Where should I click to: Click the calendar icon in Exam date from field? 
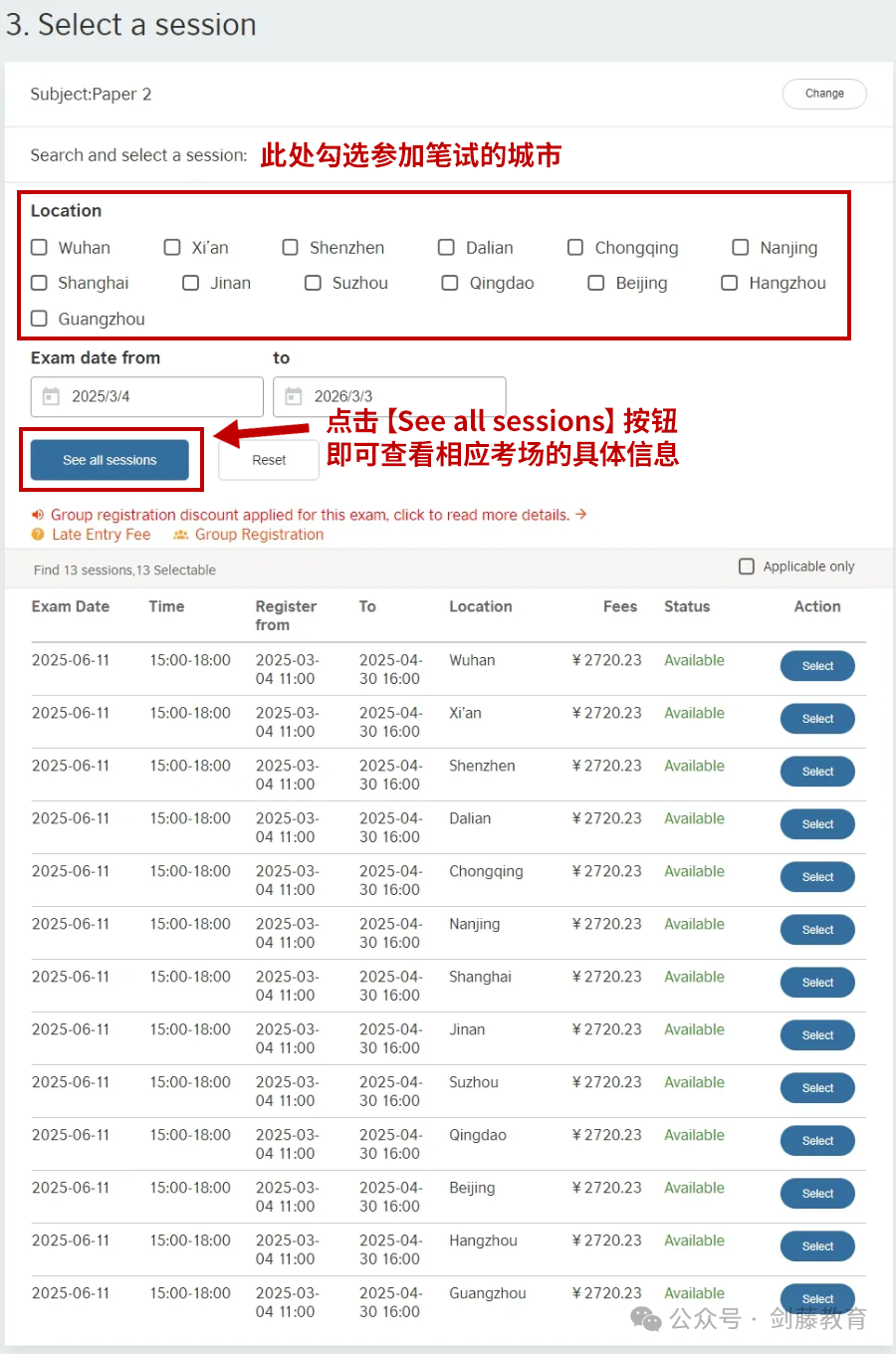(x=51, y=396)
